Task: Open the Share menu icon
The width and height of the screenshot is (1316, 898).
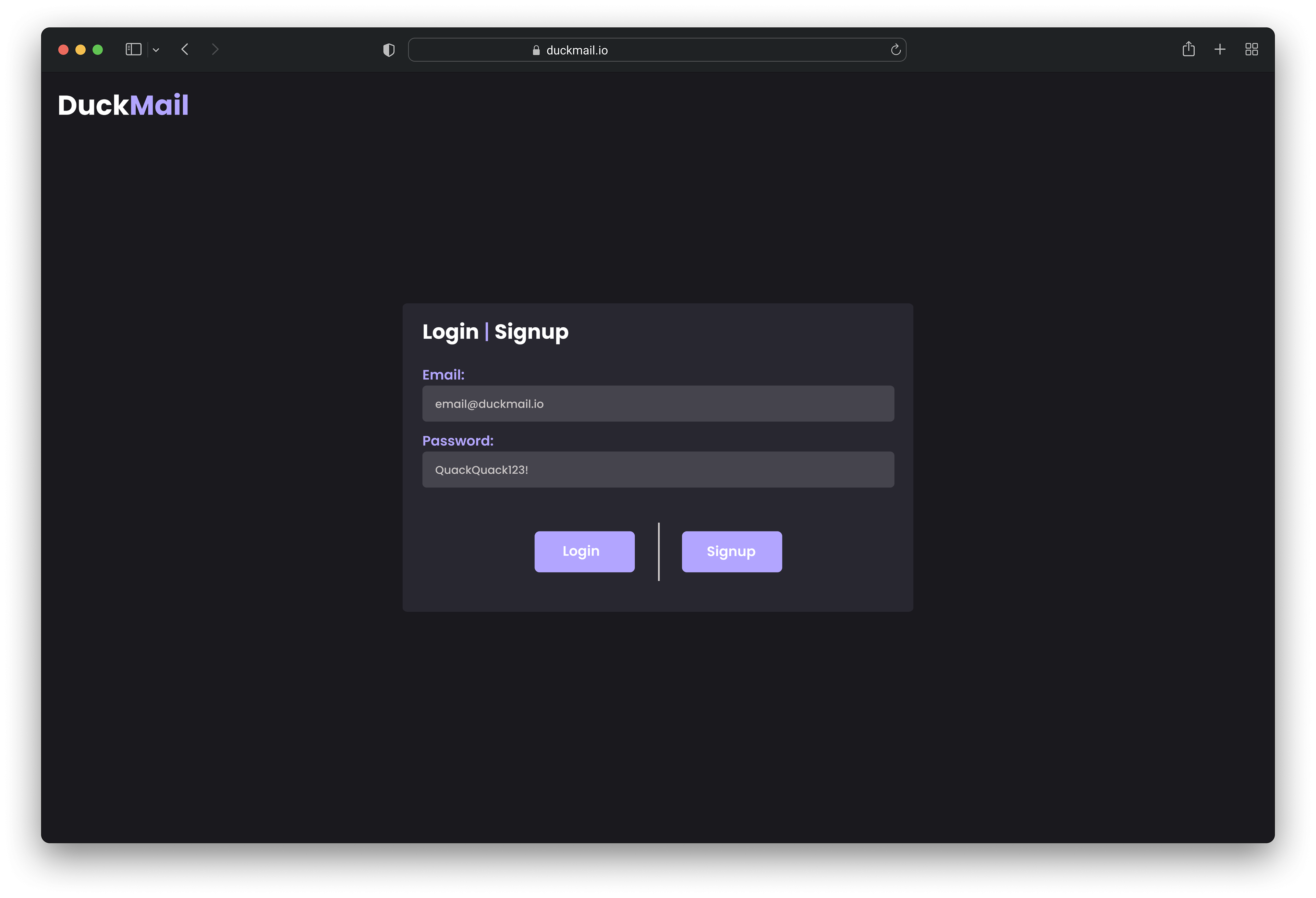Action: [x=1188, y=50]
